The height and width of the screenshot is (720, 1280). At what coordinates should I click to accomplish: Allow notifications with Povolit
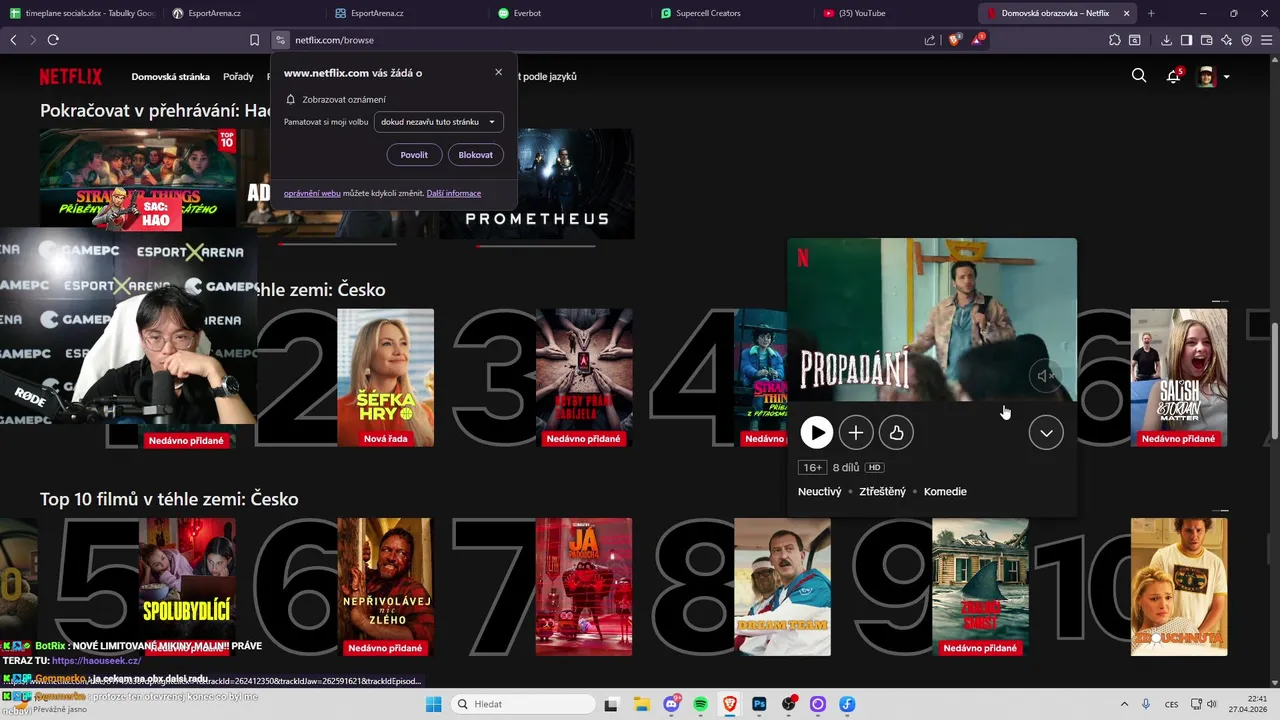(x=414, y=155)
